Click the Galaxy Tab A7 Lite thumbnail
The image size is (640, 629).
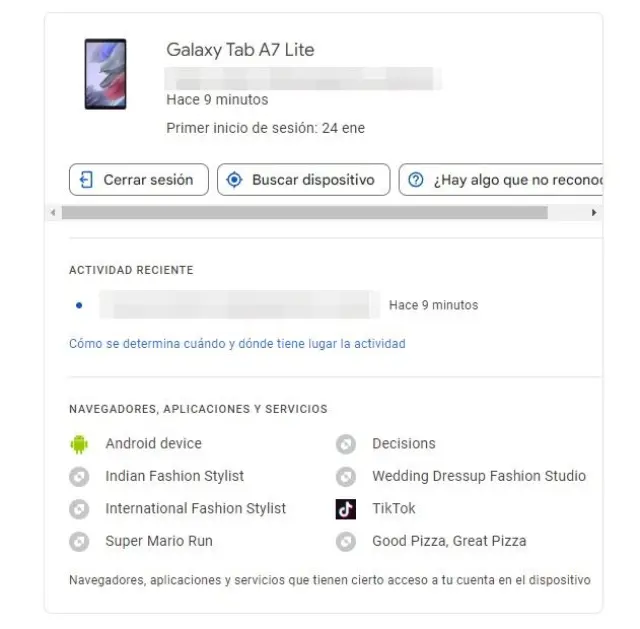[x=105, y=74]
